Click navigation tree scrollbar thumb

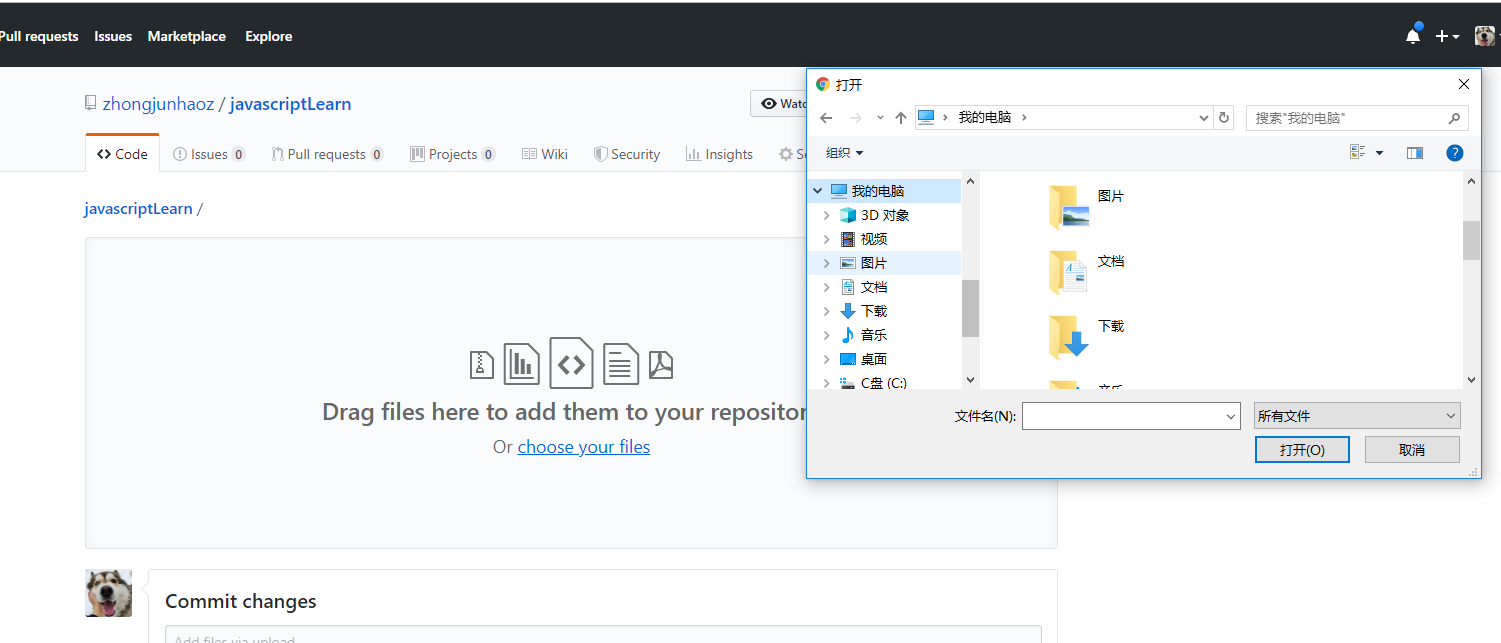[970, 308]
